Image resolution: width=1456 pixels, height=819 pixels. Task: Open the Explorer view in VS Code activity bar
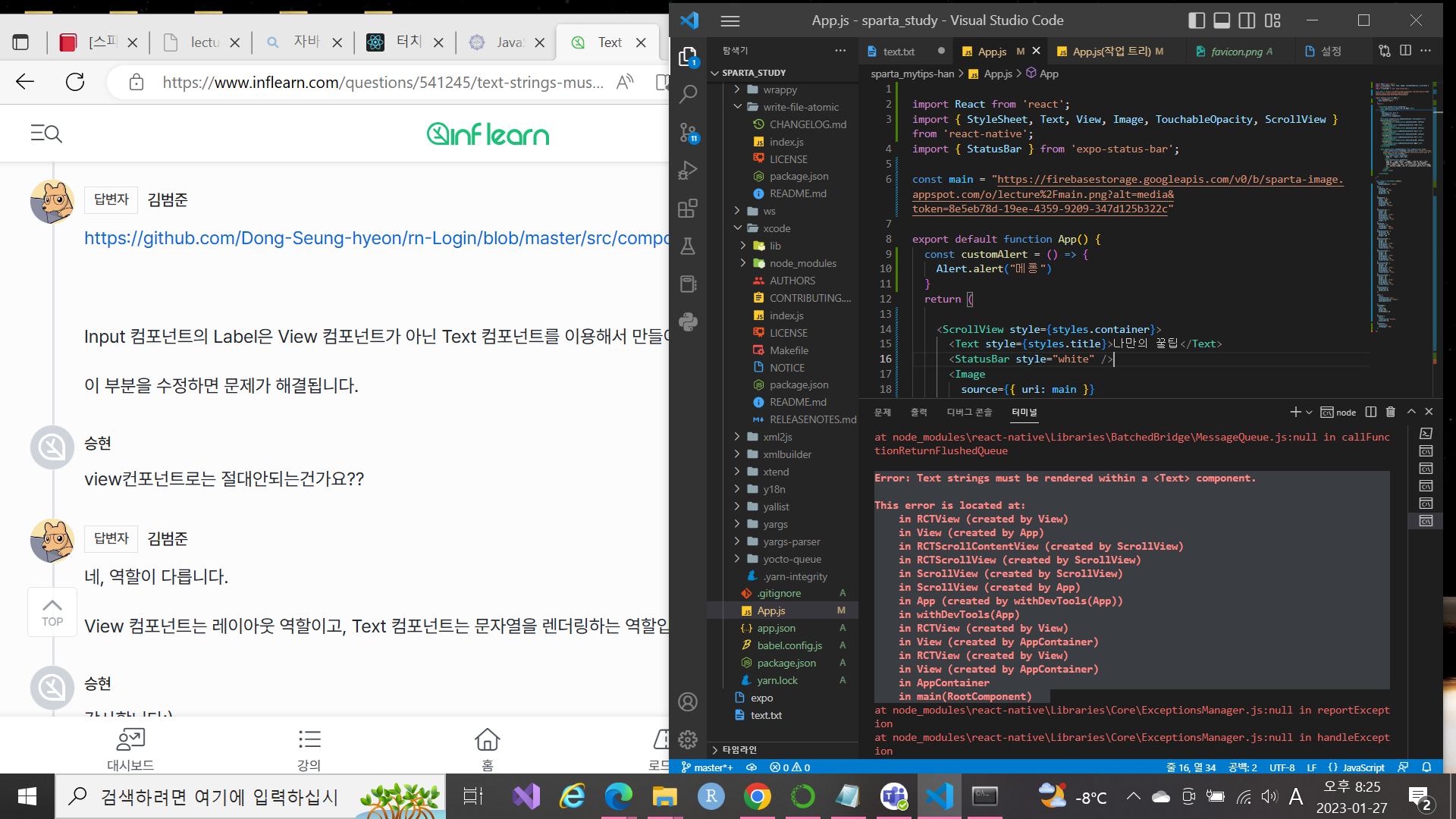coord(688,57)
